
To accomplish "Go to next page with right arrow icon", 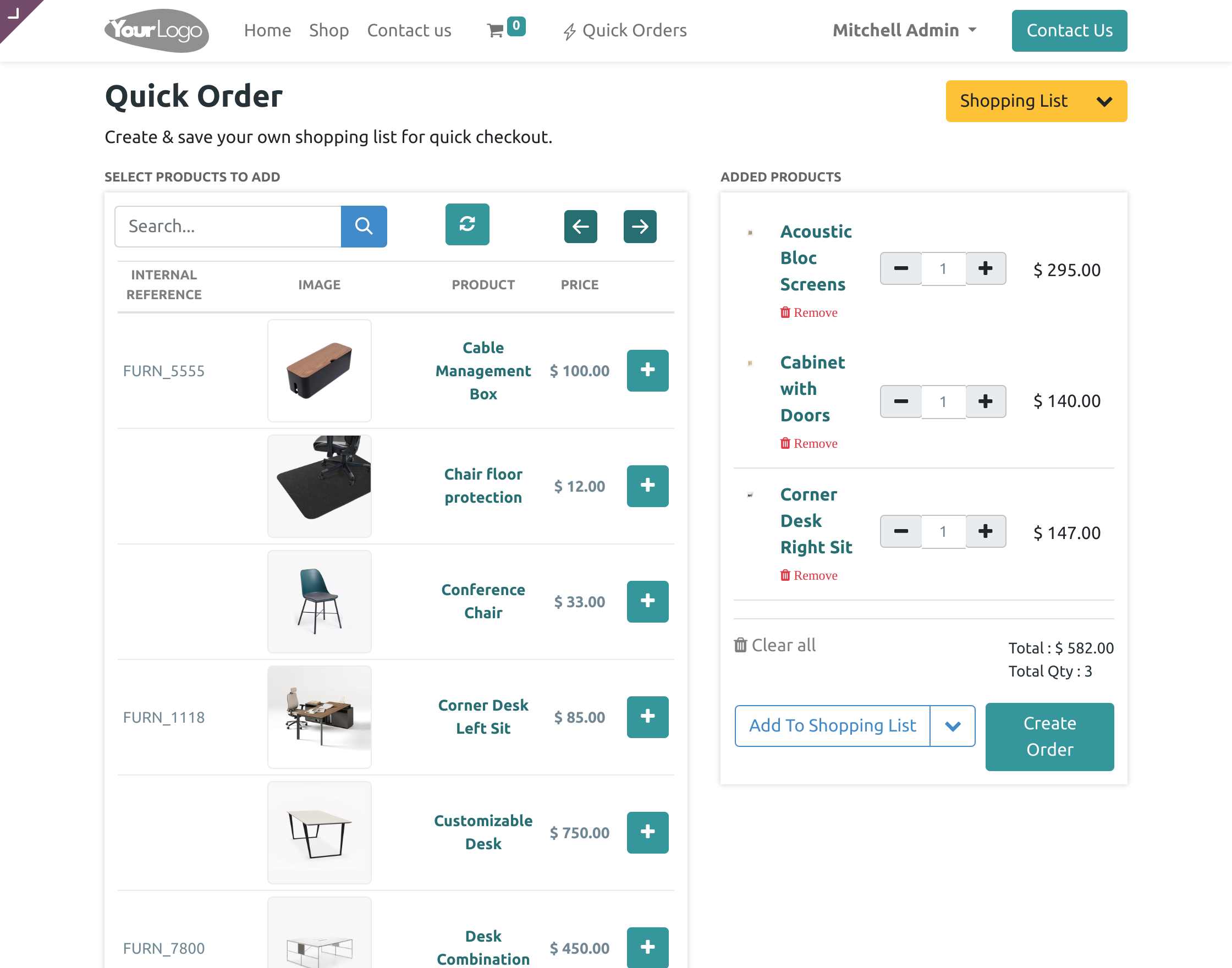I will [x=640, y=226].
